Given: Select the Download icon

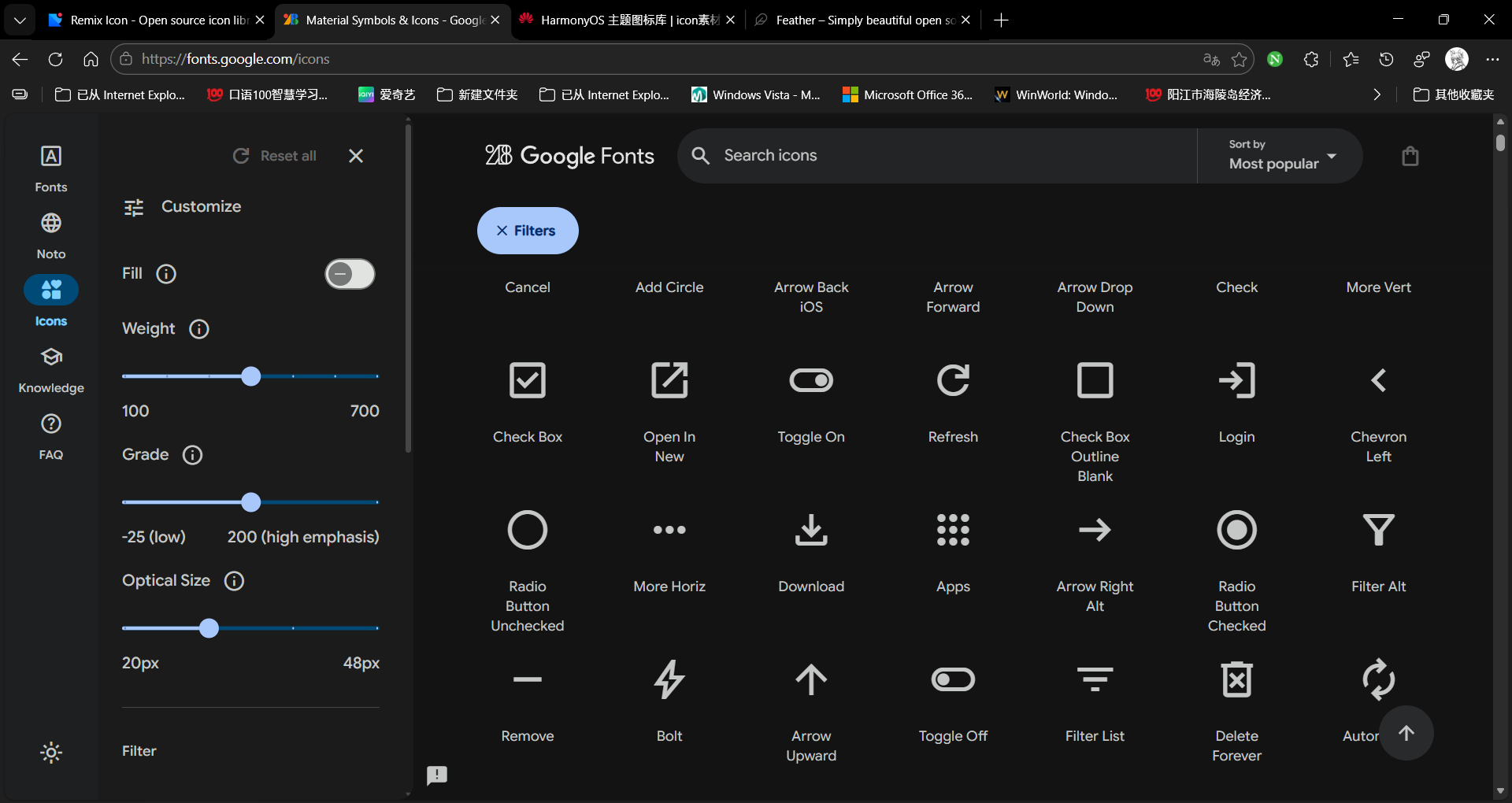Looking at the screenshot, I should pyautogui.click(x=810, y=530).
